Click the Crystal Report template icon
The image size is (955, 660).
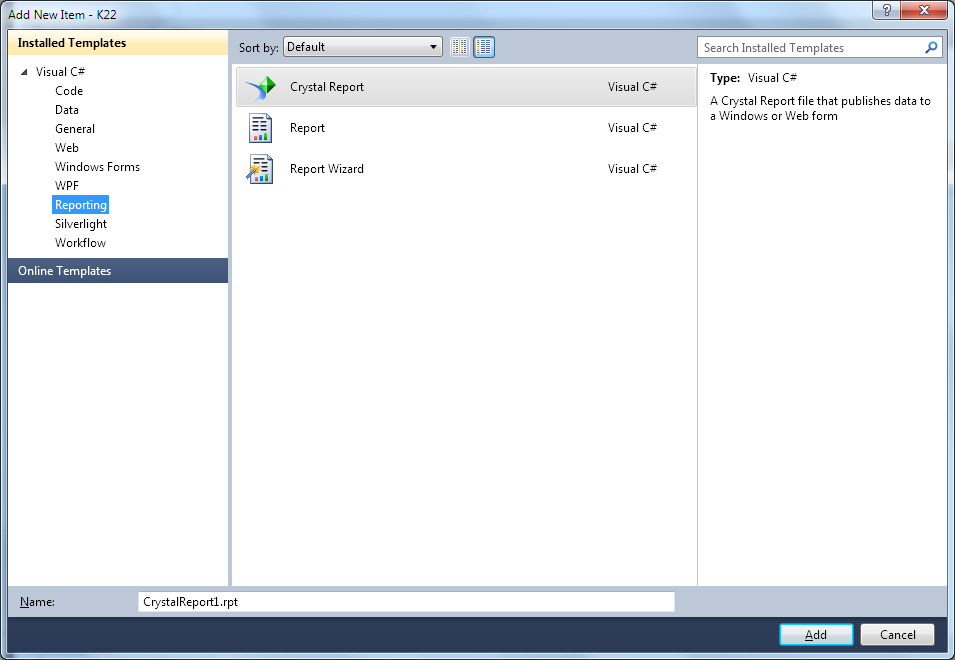click(261, 88)
